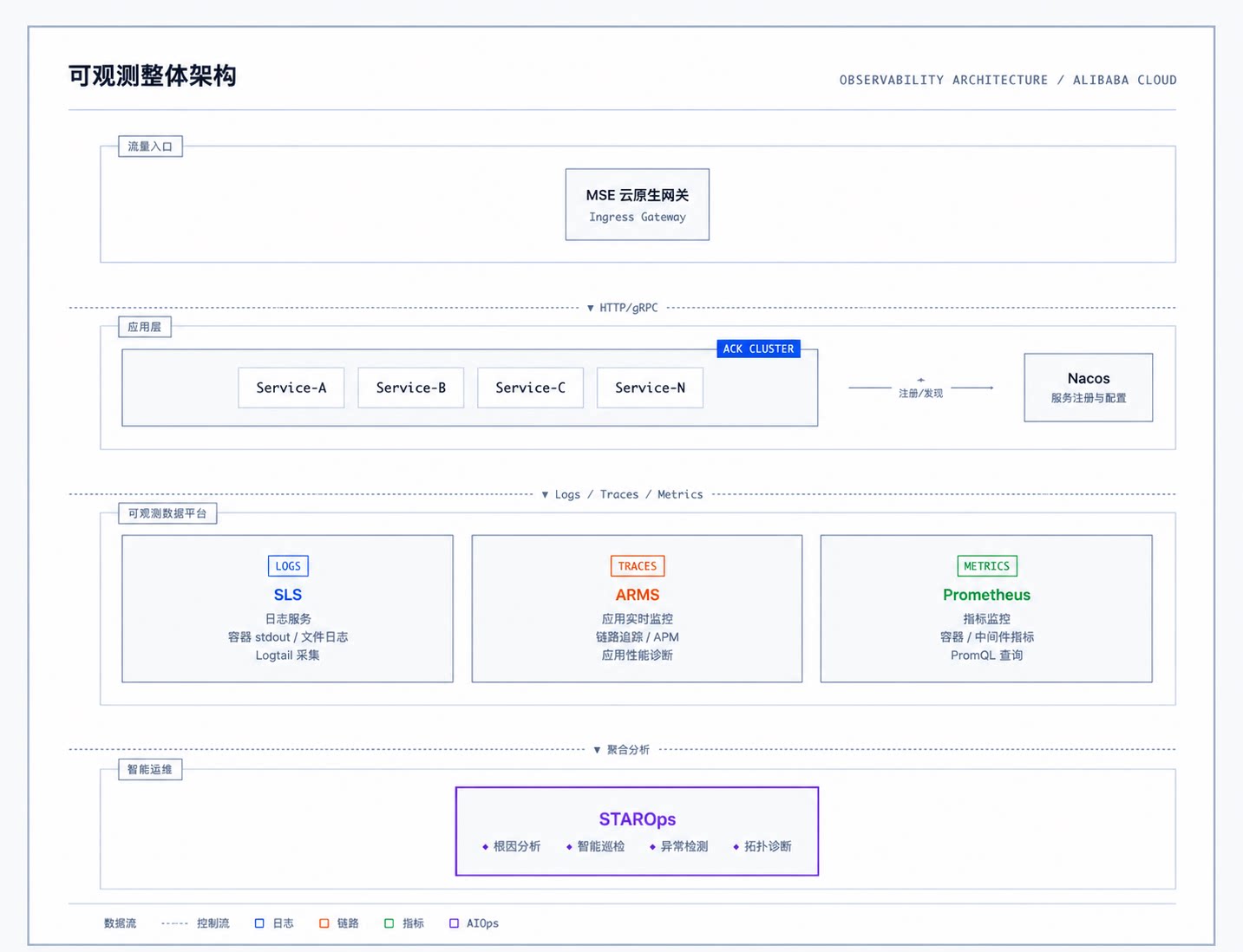This screenshot has width=1243, height=952.
Task: Click the Logs / Traces / Metrics flow label
Action: [x=623, y=494]
